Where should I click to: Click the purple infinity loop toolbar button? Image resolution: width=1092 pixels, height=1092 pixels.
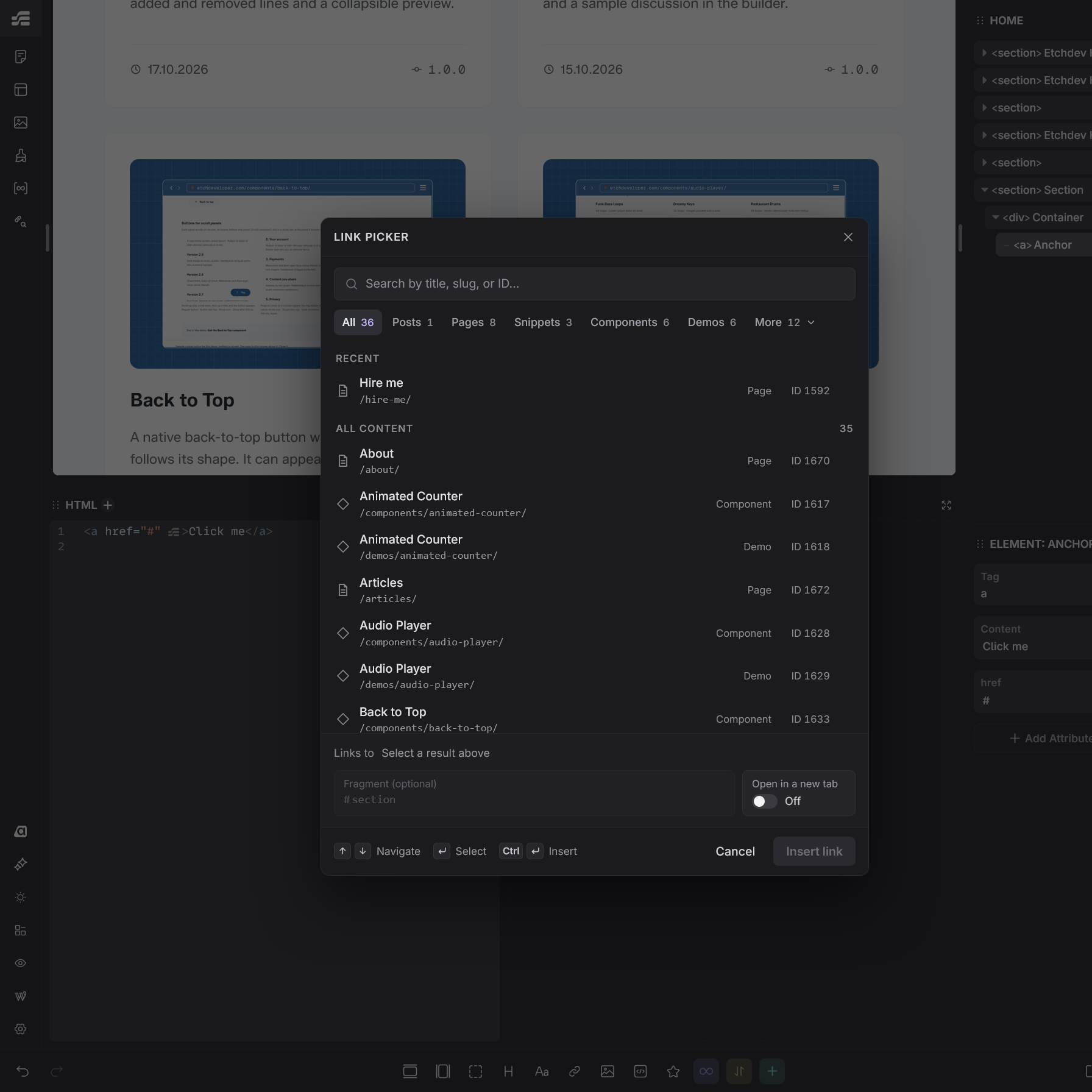click(706, 1071)
